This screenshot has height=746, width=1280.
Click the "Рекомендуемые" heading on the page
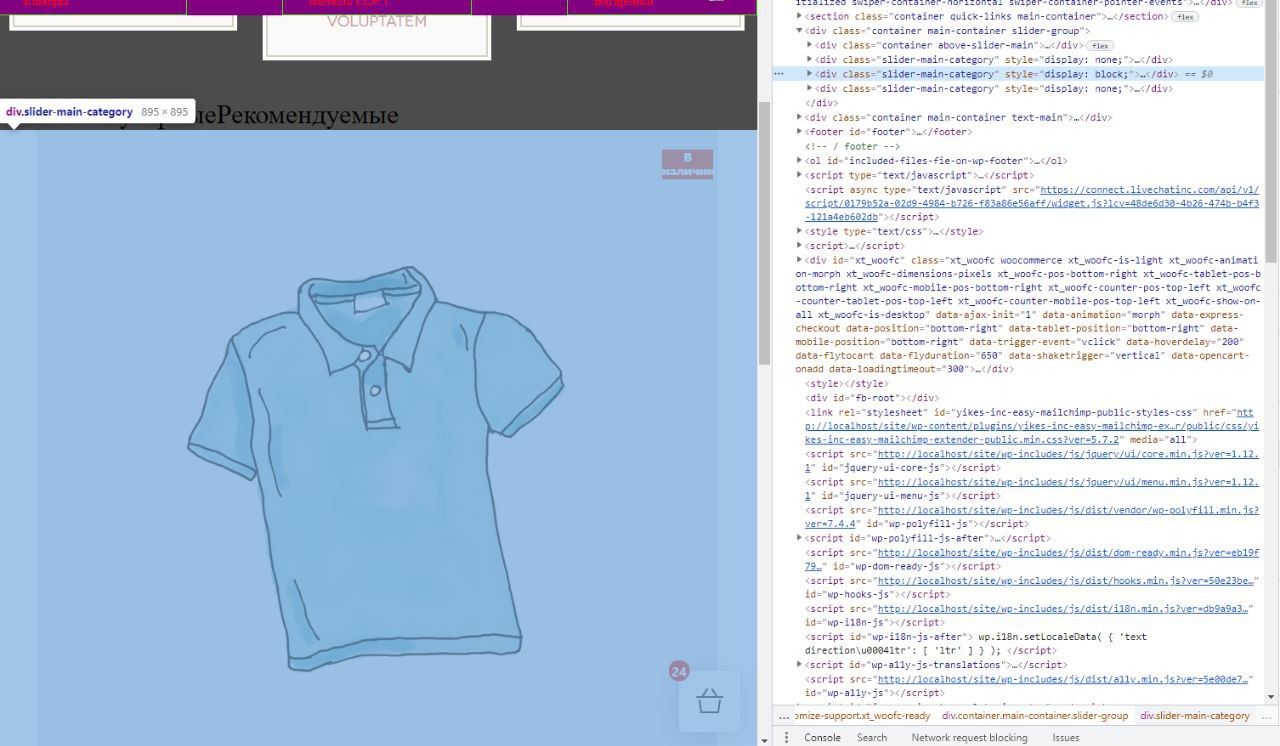[x=308, y=115]
